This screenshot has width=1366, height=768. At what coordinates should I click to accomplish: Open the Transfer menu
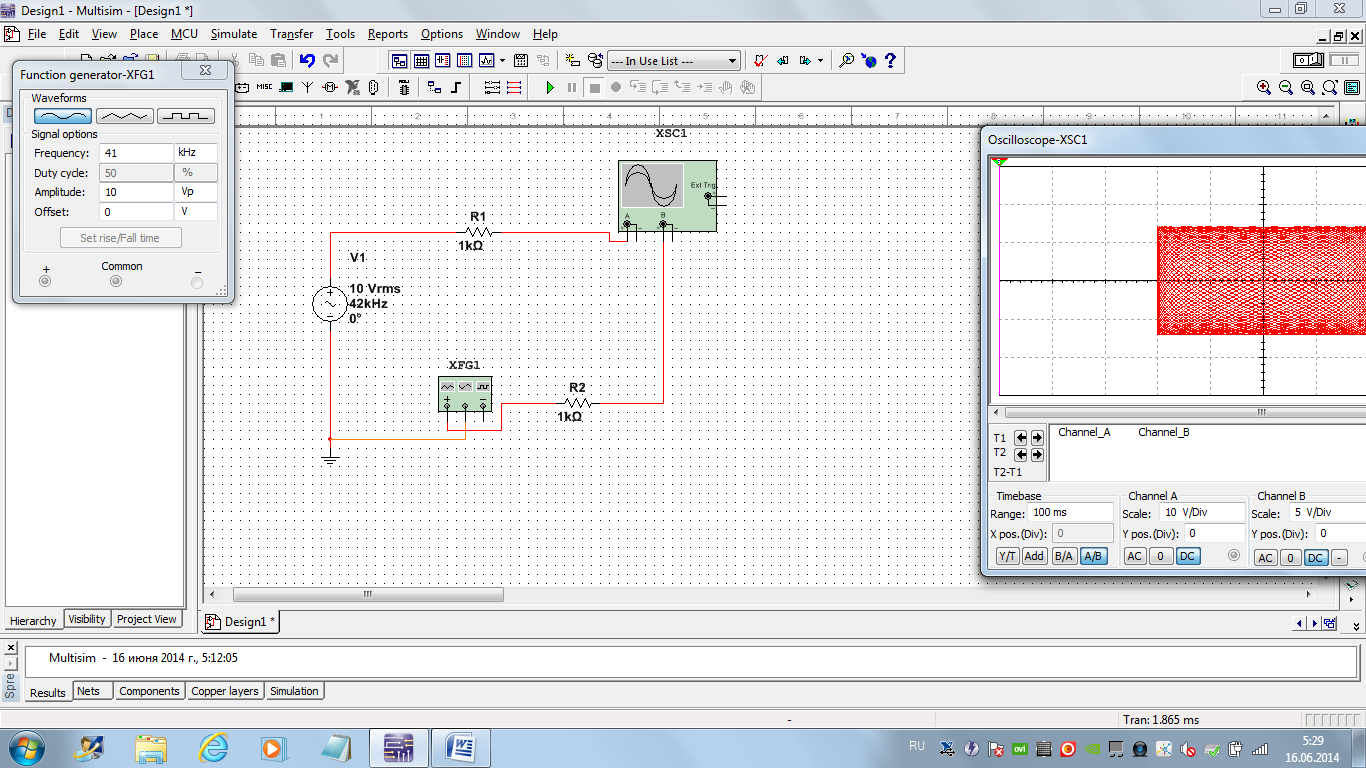click(x=291, y=34)
